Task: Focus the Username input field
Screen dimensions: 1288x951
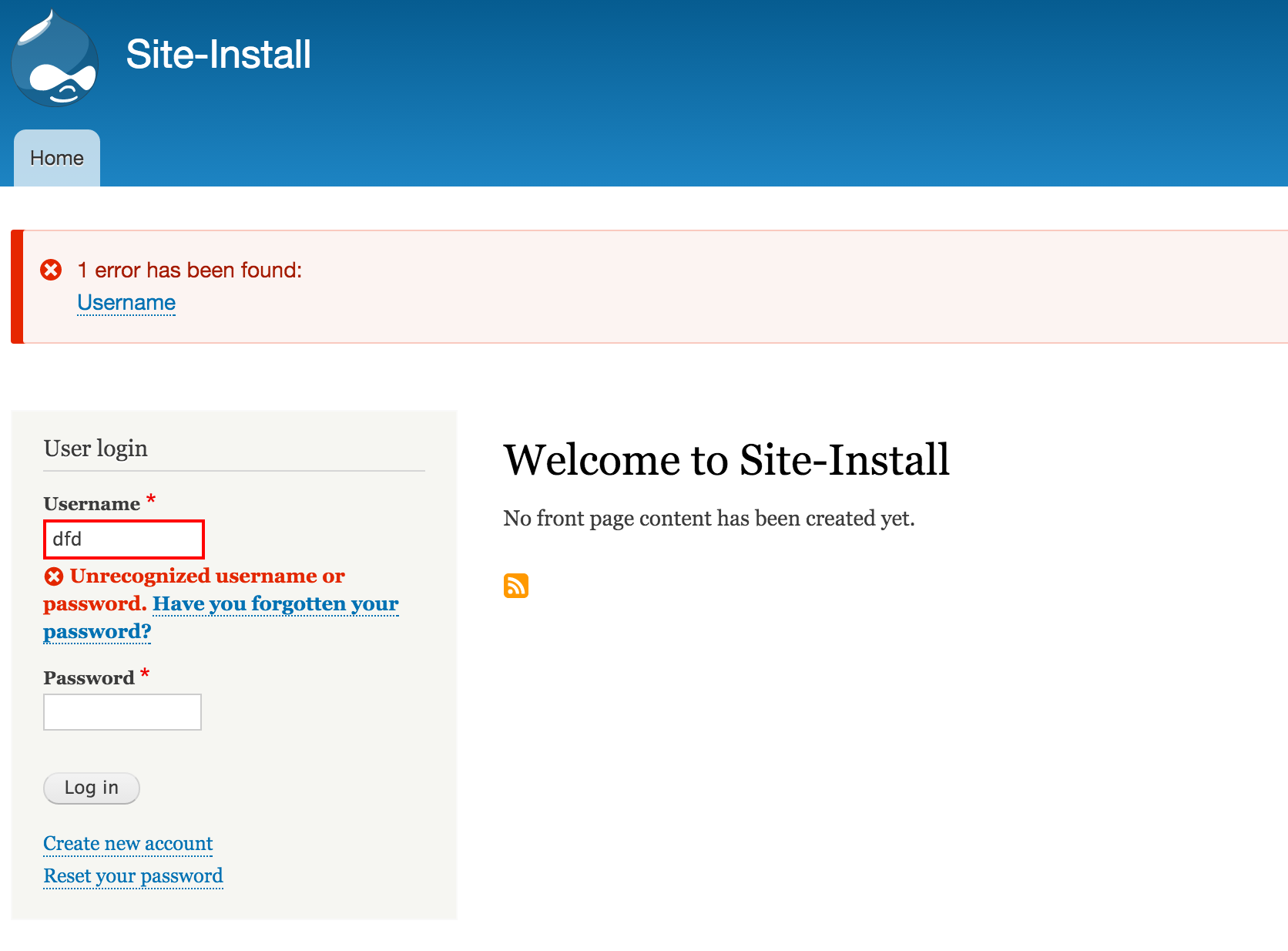Action: tap(124, 539)
